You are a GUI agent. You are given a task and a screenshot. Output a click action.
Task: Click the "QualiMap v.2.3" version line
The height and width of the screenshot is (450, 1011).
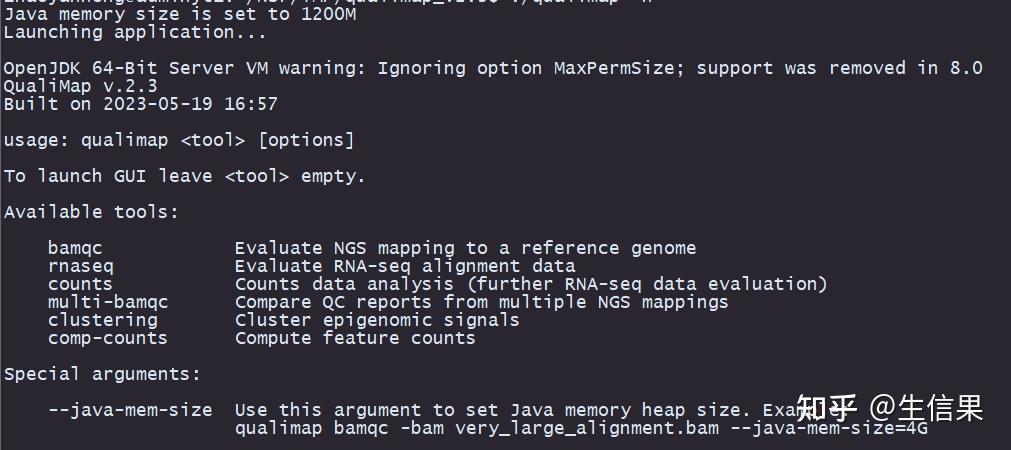pyautogui.click(x=80, y=86)
